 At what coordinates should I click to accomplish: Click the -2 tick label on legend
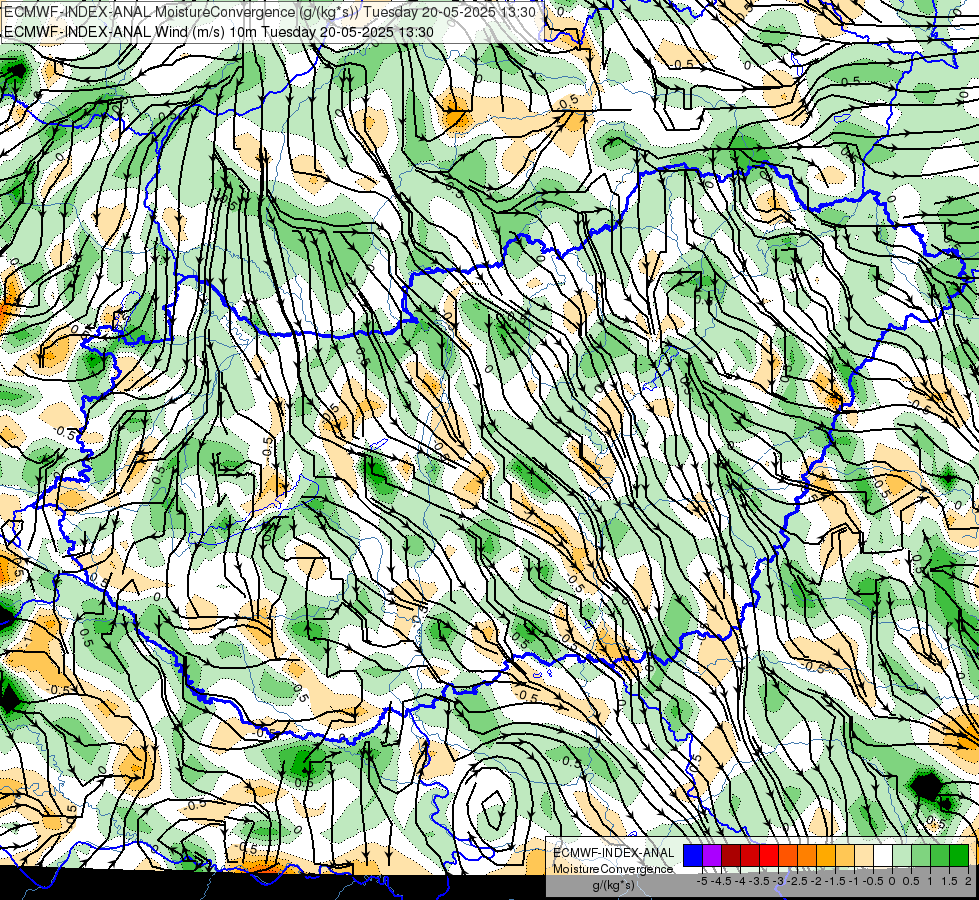click(816, 881)
